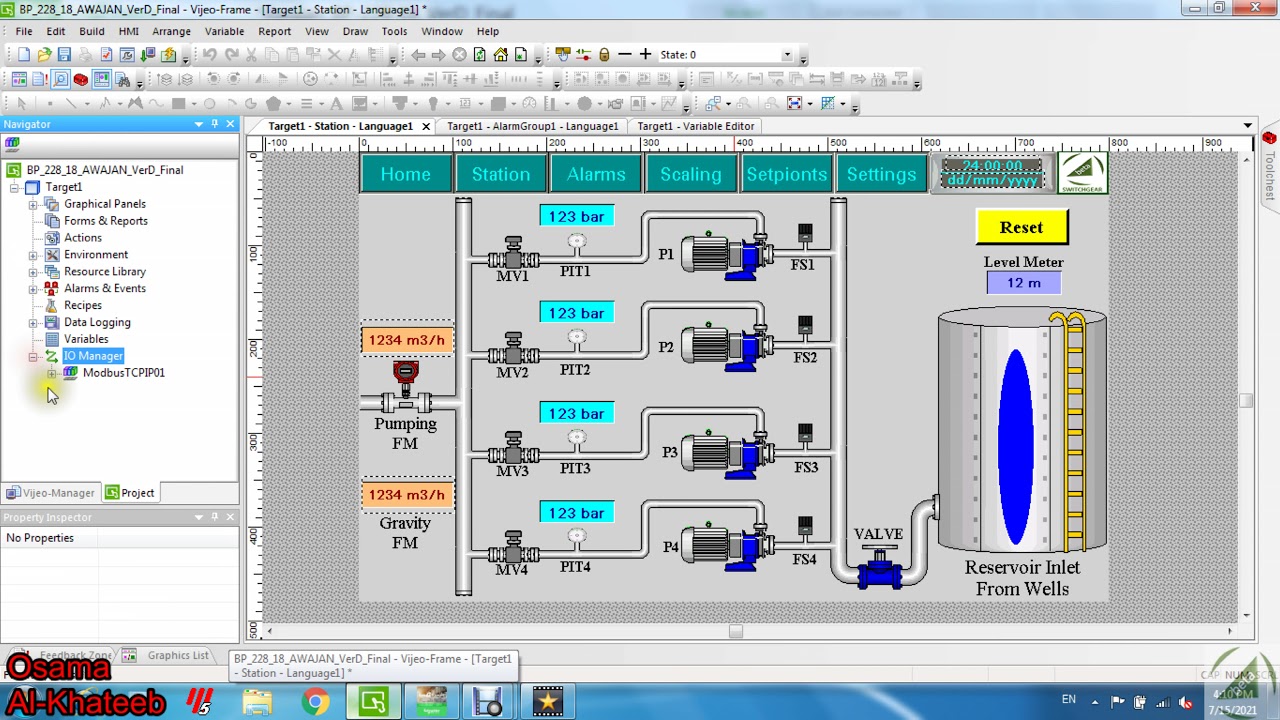Select the Forms & Reports tree item
Viewport: 1280px width, 720px height.
click(x=105, y=221)
